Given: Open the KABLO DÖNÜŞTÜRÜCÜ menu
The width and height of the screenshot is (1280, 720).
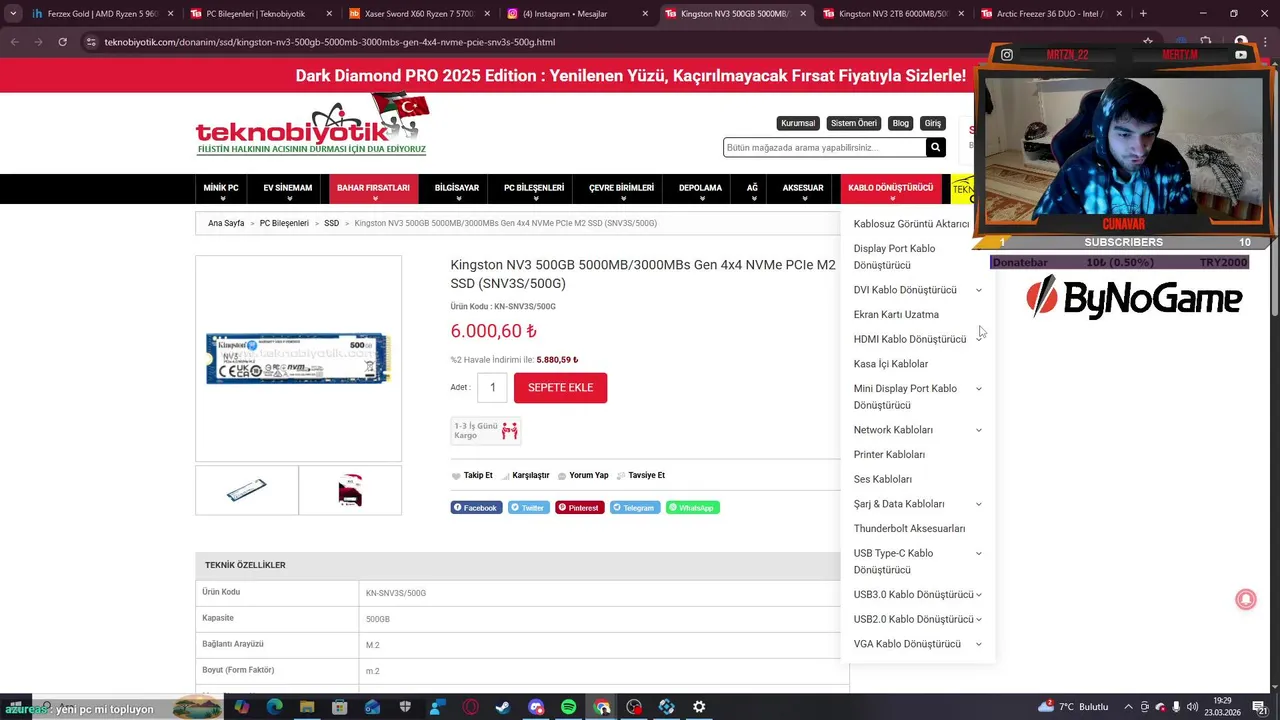Looking at the screenshot, I should 890,189.
